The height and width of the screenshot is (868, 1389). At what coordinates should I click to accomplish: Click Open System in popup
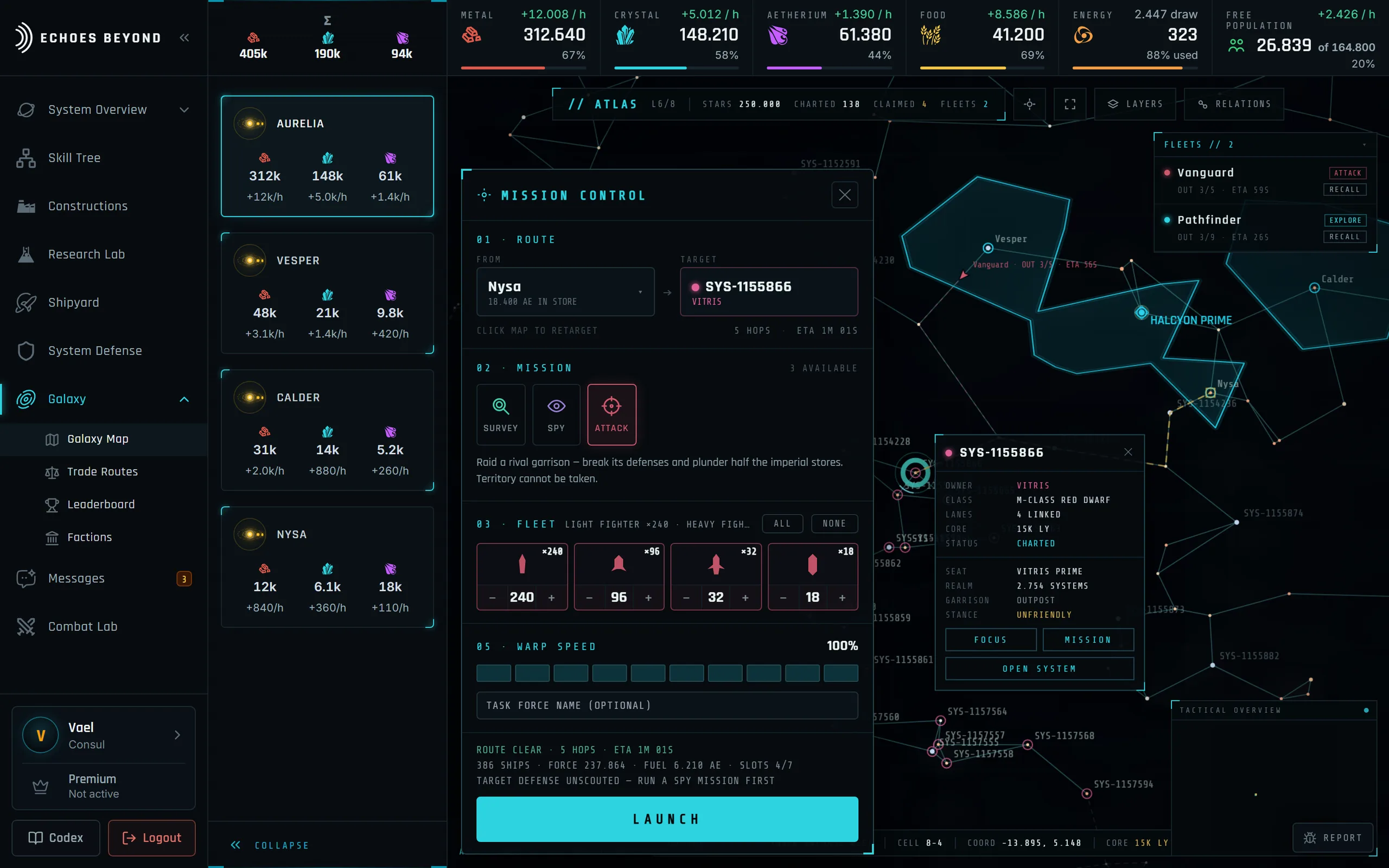pyautogui.click(x=1040, y=669)
